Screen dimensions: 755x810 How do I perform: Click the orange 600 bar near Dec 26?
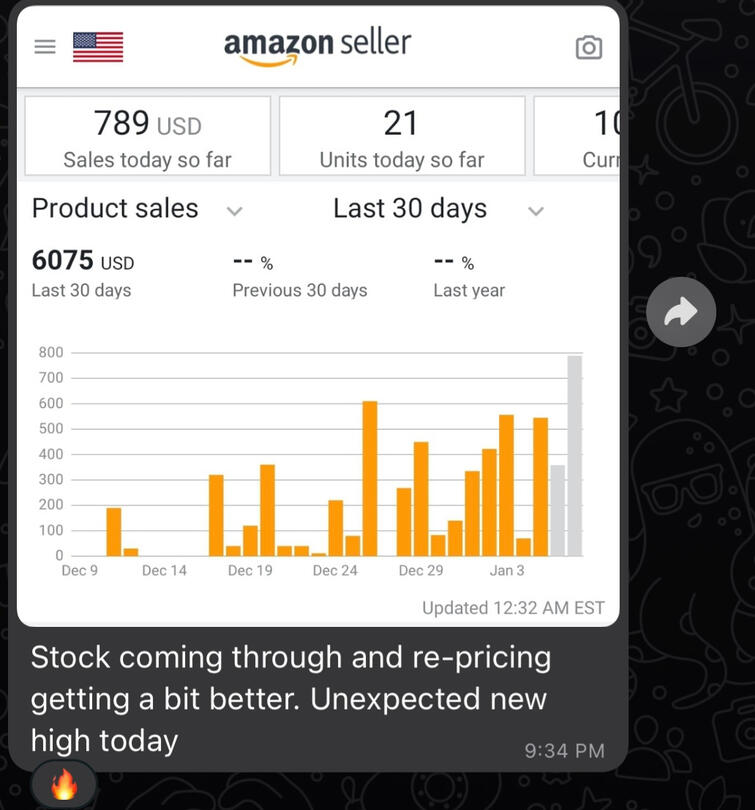tap(370, 478)
